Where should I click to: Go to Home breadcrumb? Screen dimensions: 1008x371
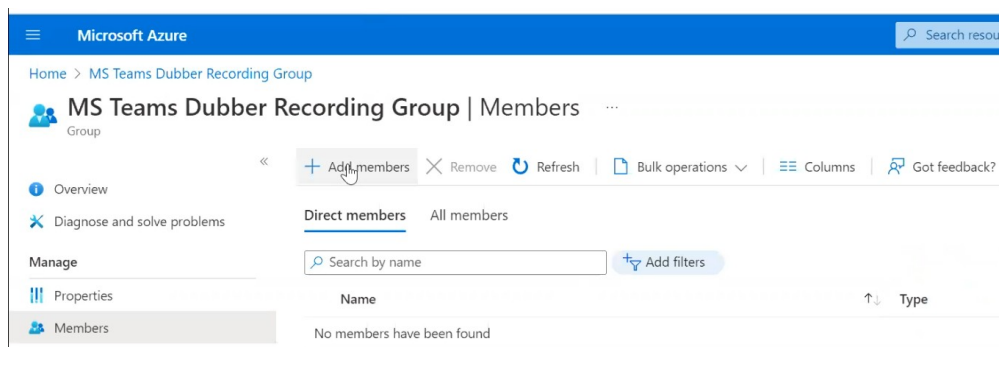48,74
